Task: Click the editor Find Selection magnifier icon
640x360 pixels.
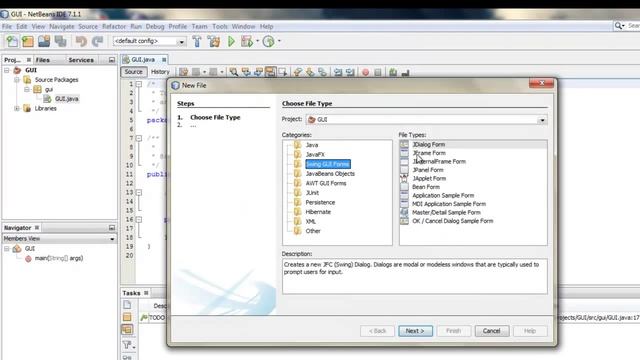Action: 233,72
